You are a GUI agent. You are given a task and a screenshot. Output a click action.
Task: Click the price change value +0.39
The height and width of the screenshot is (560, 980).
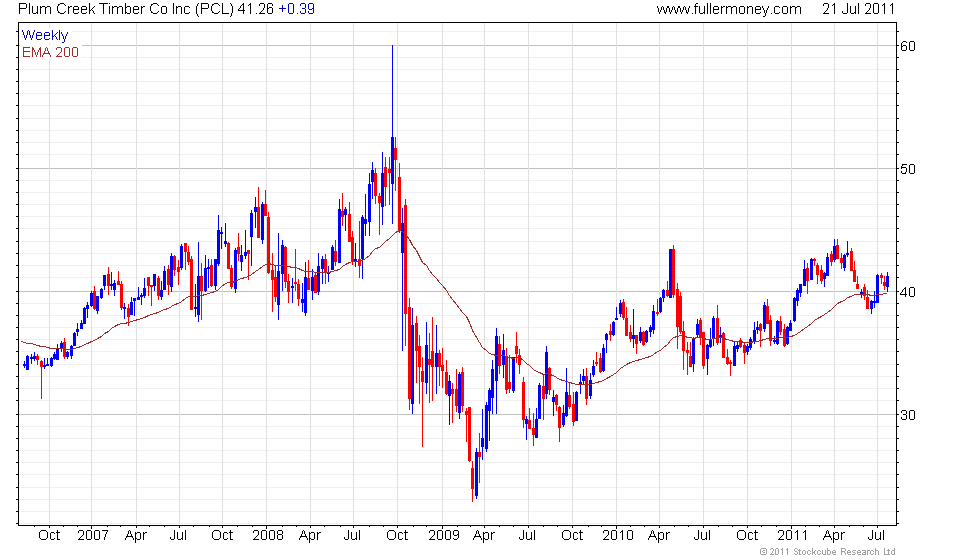296,9
